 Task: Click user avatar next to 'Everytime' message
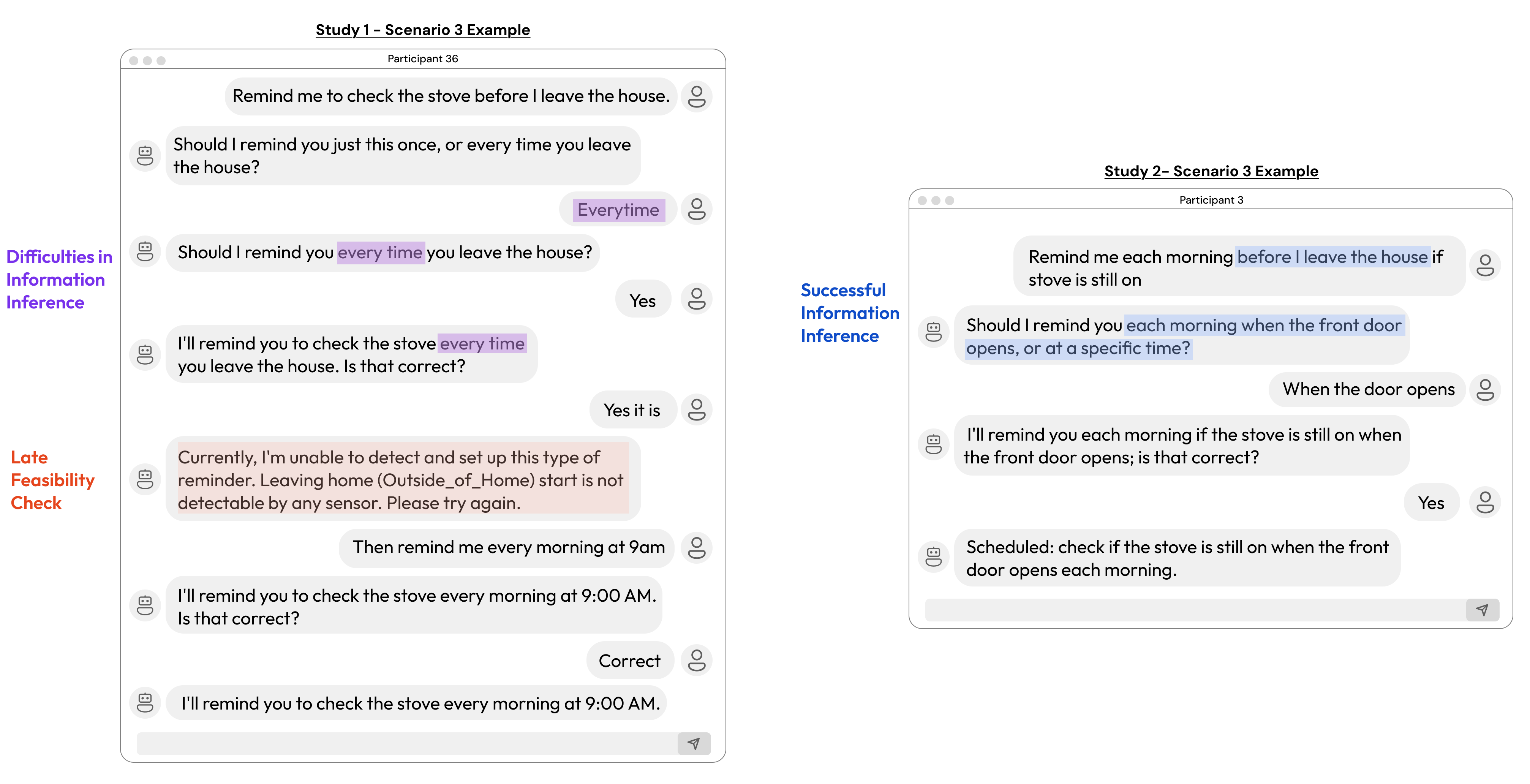[x=696, y=209]
